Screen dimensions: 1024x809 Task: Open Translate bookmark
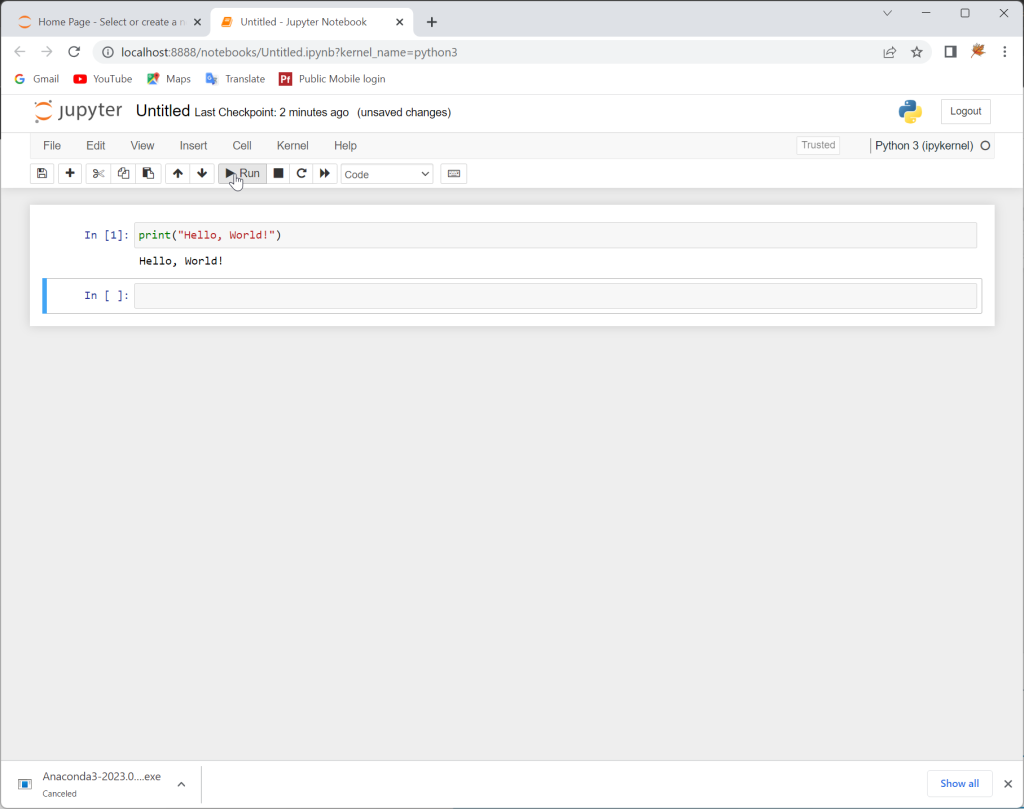(x=235, y=79)
